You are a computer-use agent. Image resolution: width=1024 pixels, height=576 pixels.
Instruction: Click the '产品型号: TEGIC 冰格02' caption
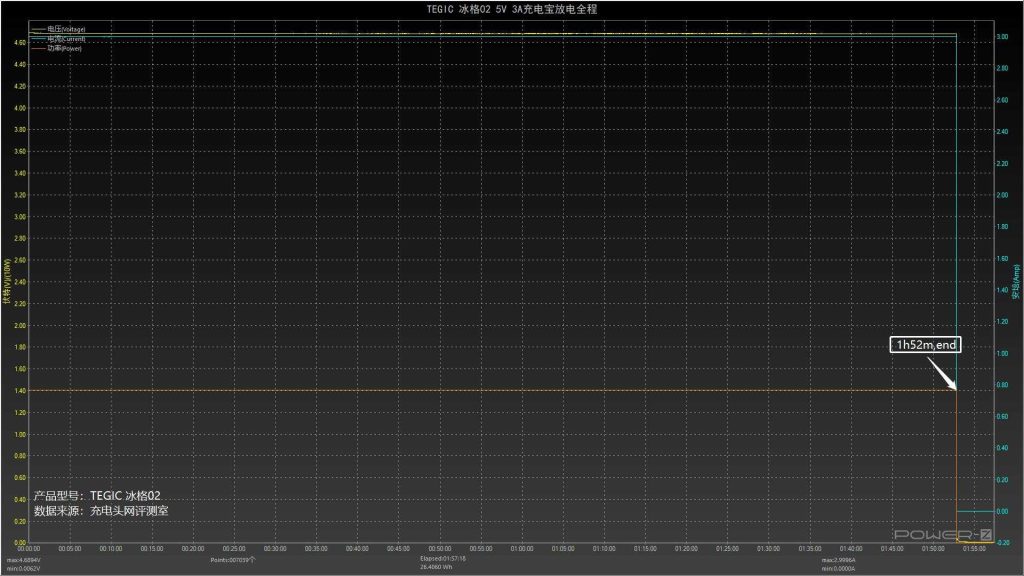[97, 496]
